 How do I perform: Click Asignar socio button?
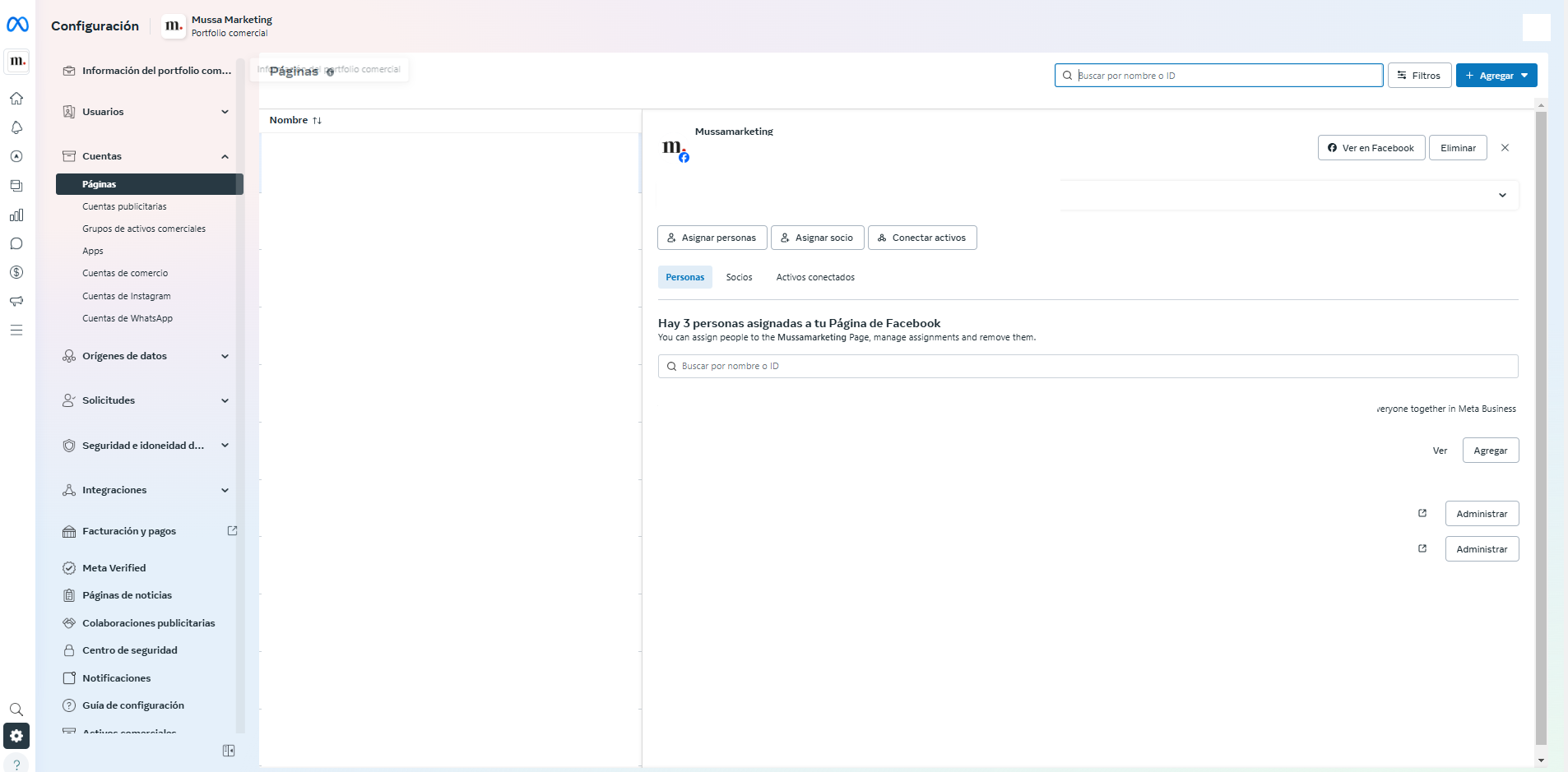[x=818, y=238]
